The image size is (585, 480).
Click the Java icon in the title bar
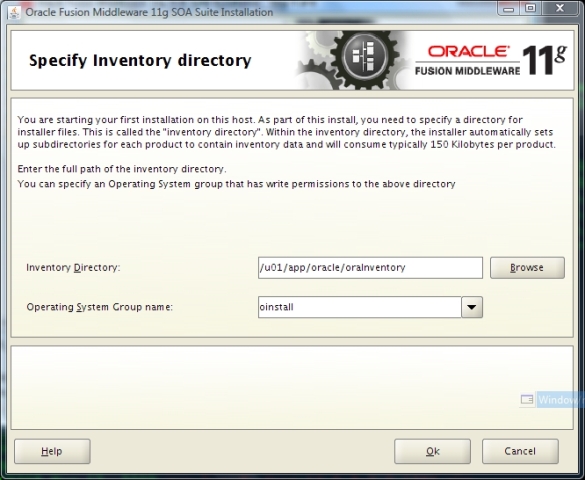pos(15,12)
